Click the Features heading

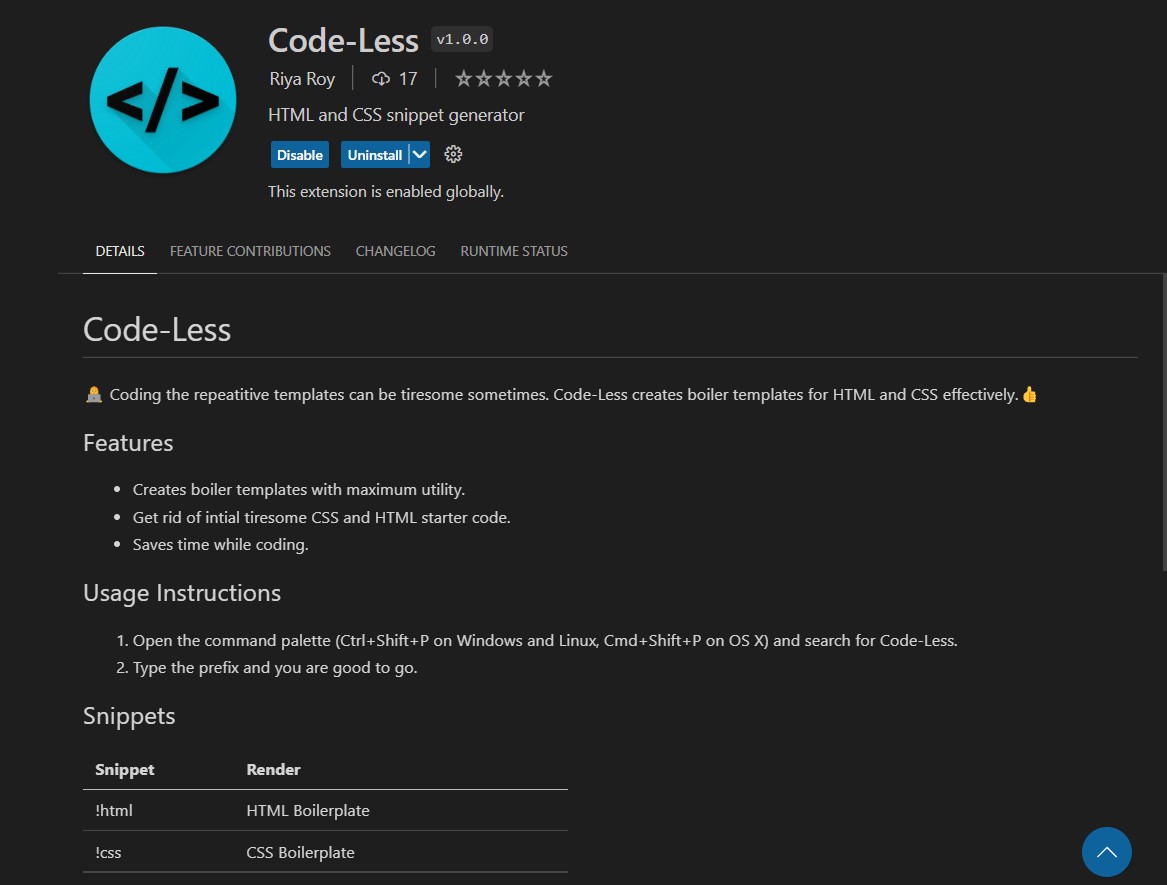[x=128, y=443]
